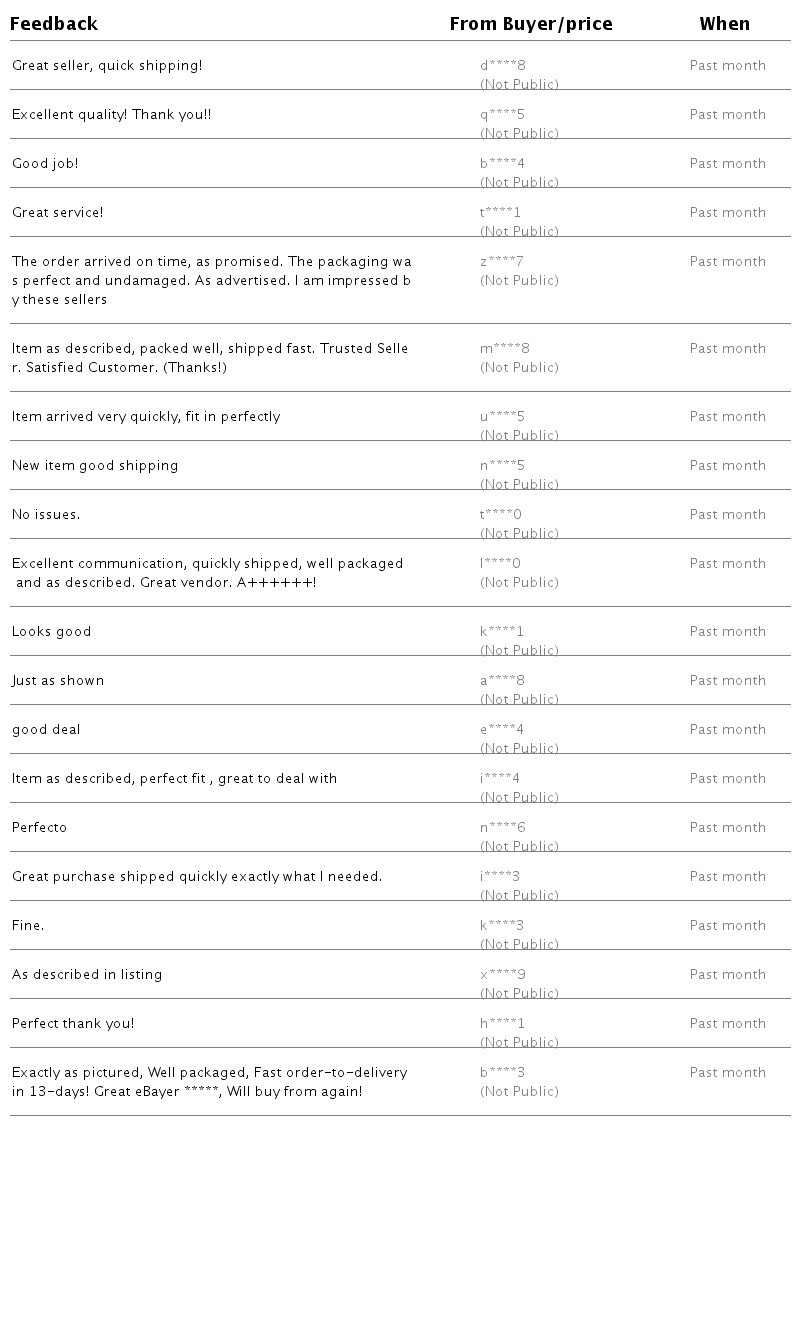Click the "Perfecto" feedback comment
Image resolution: width=800 pixels, height=1340 pixels.
coord(40,828)
